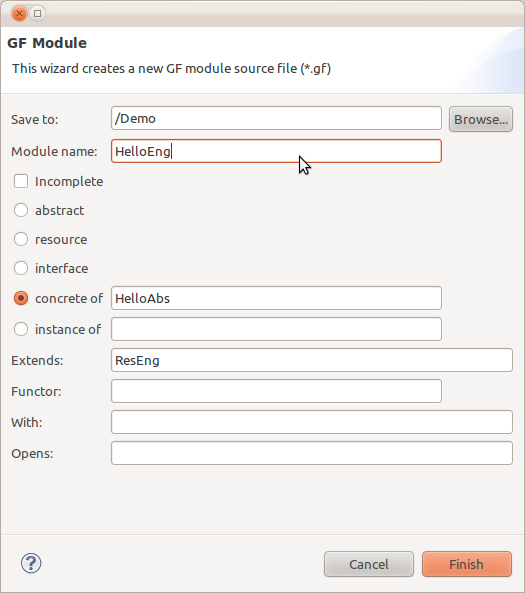Click the Finish button

pos(467,564)
